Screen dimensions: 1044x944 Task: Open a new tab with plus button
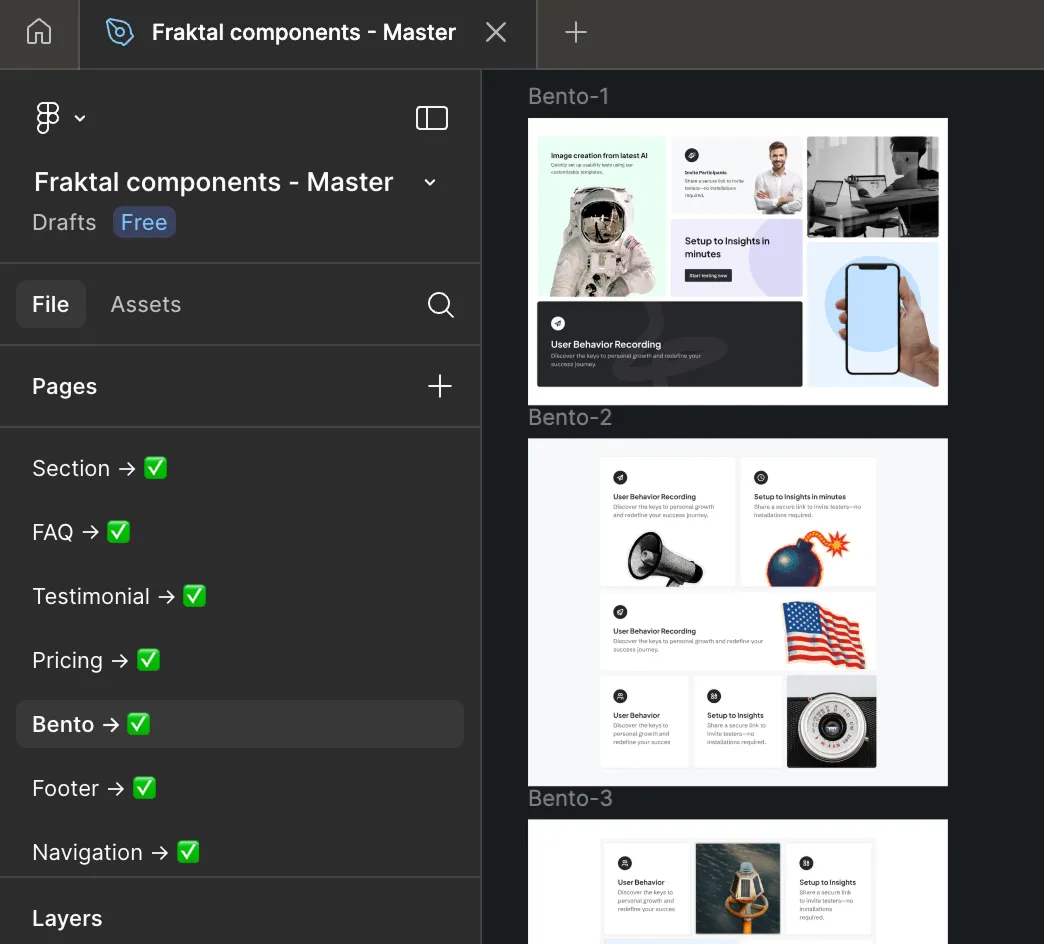(x=575, y=32)
